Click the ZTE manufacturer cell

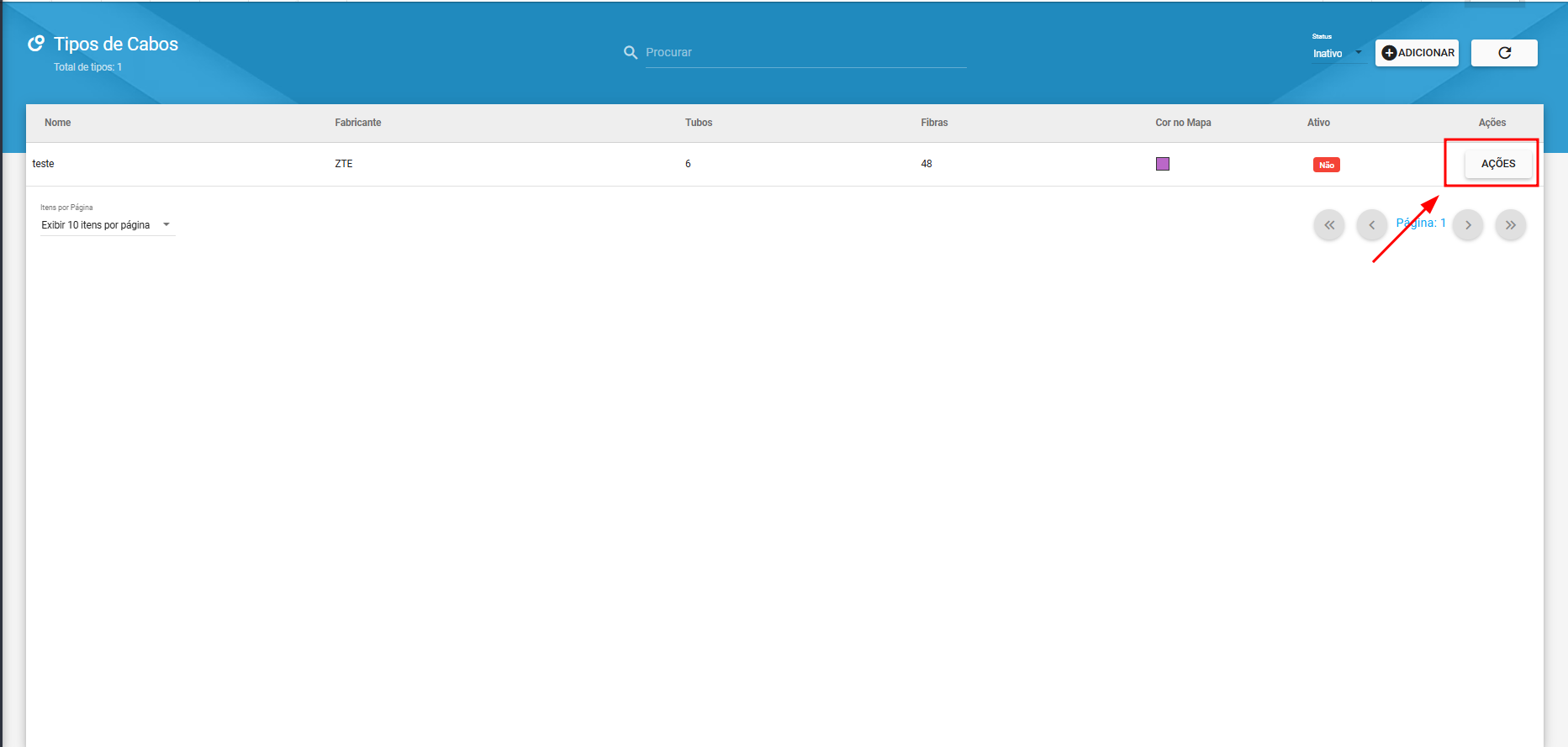click(343, 164)
